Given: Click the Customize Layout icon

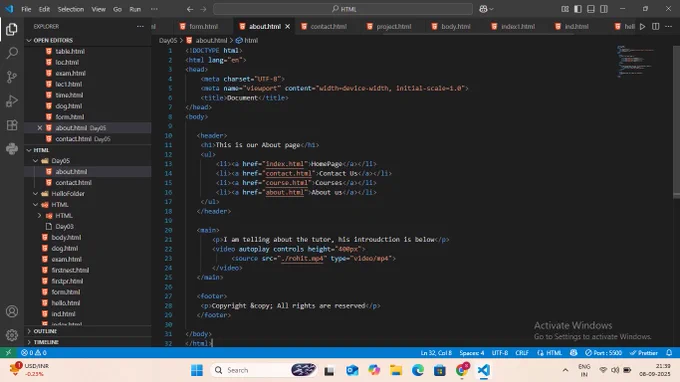Looking at the screenshot, I should point(565,9).
